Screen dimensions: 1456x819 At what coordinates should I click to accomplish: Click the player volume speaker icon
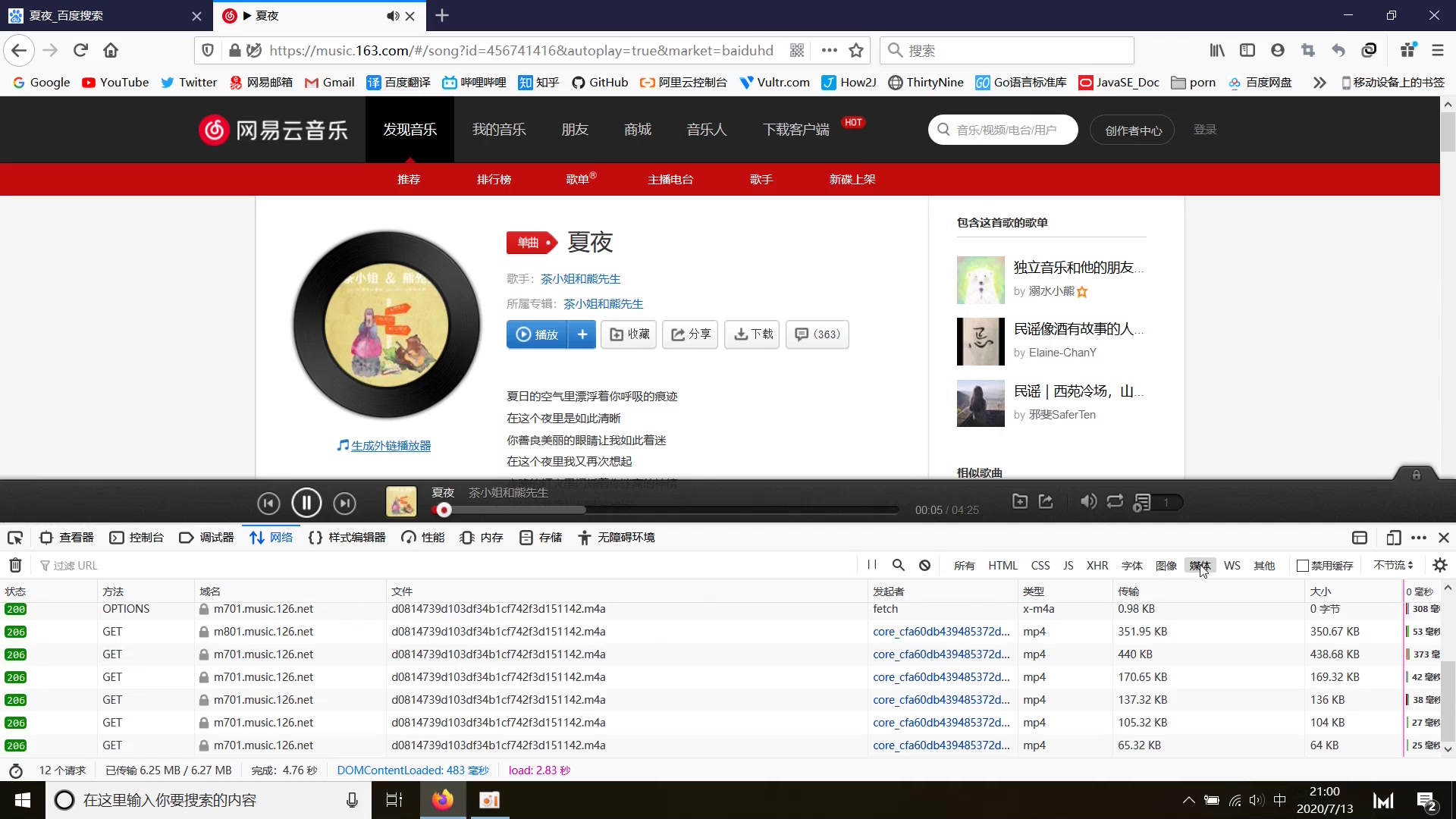pos(1088,501)
